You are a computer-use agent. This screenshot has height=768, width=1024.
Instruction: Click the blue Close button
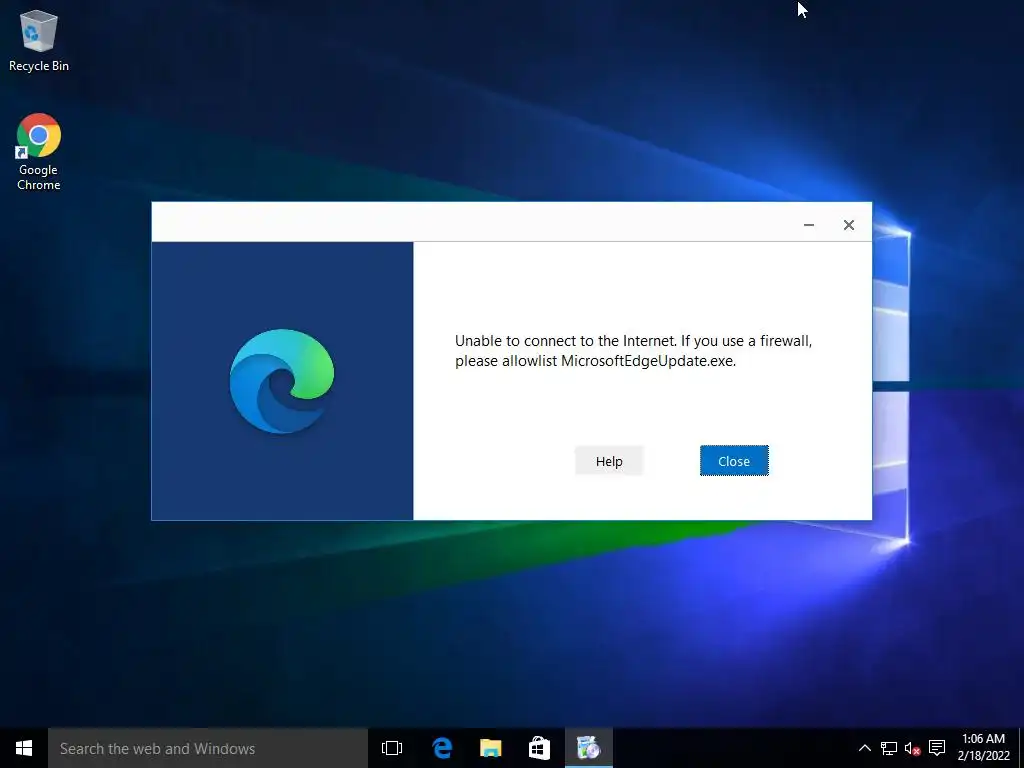[734, 461]
